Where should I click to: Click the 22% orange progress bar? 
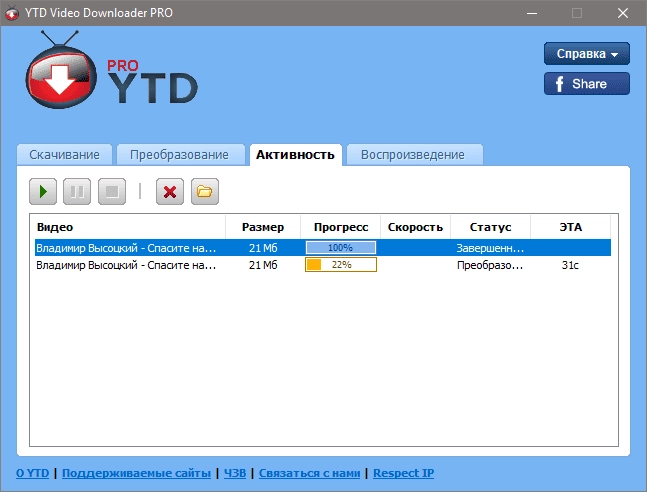click(341, 265)
